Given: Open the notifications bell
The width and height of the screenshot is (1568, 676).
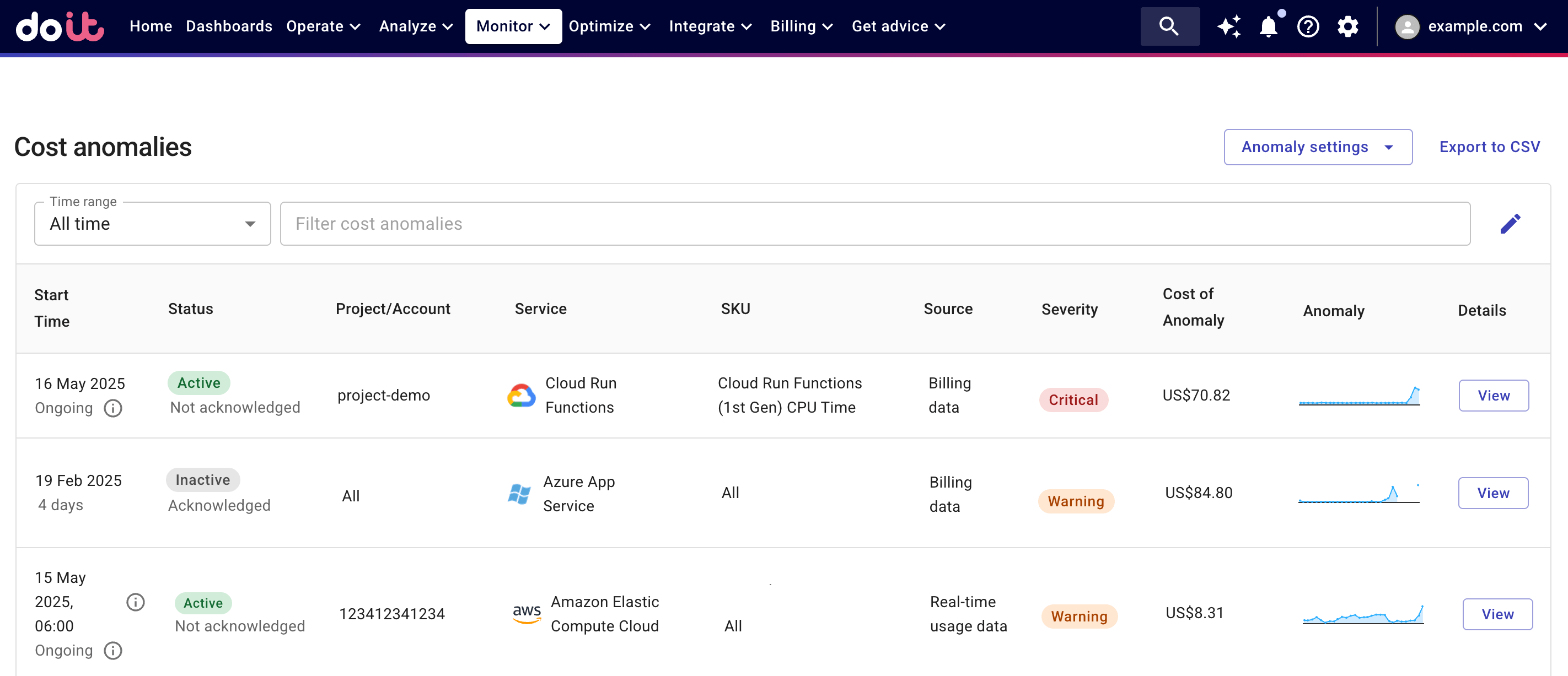Looking at the screenshot, I should point(1269,26).
